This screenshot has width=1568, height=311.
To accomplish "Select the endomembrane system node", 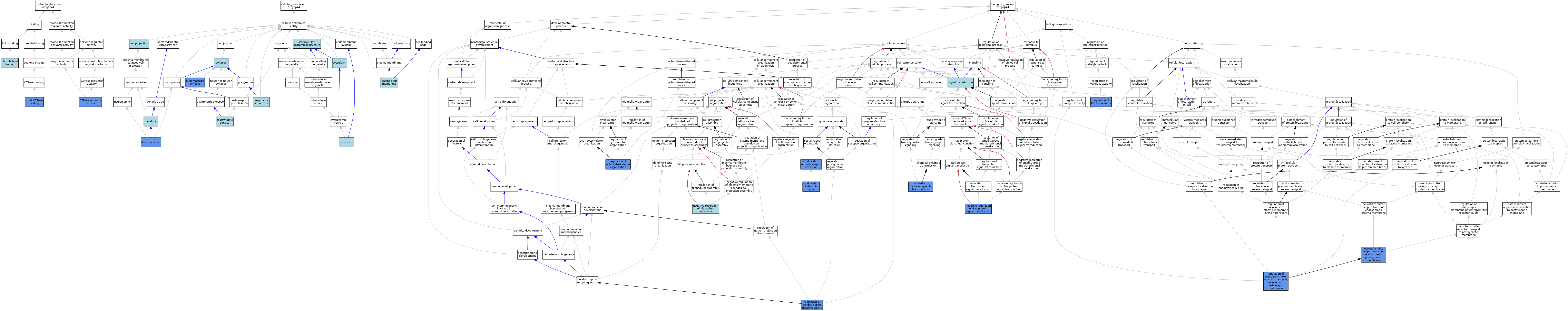I will point(346,44).
